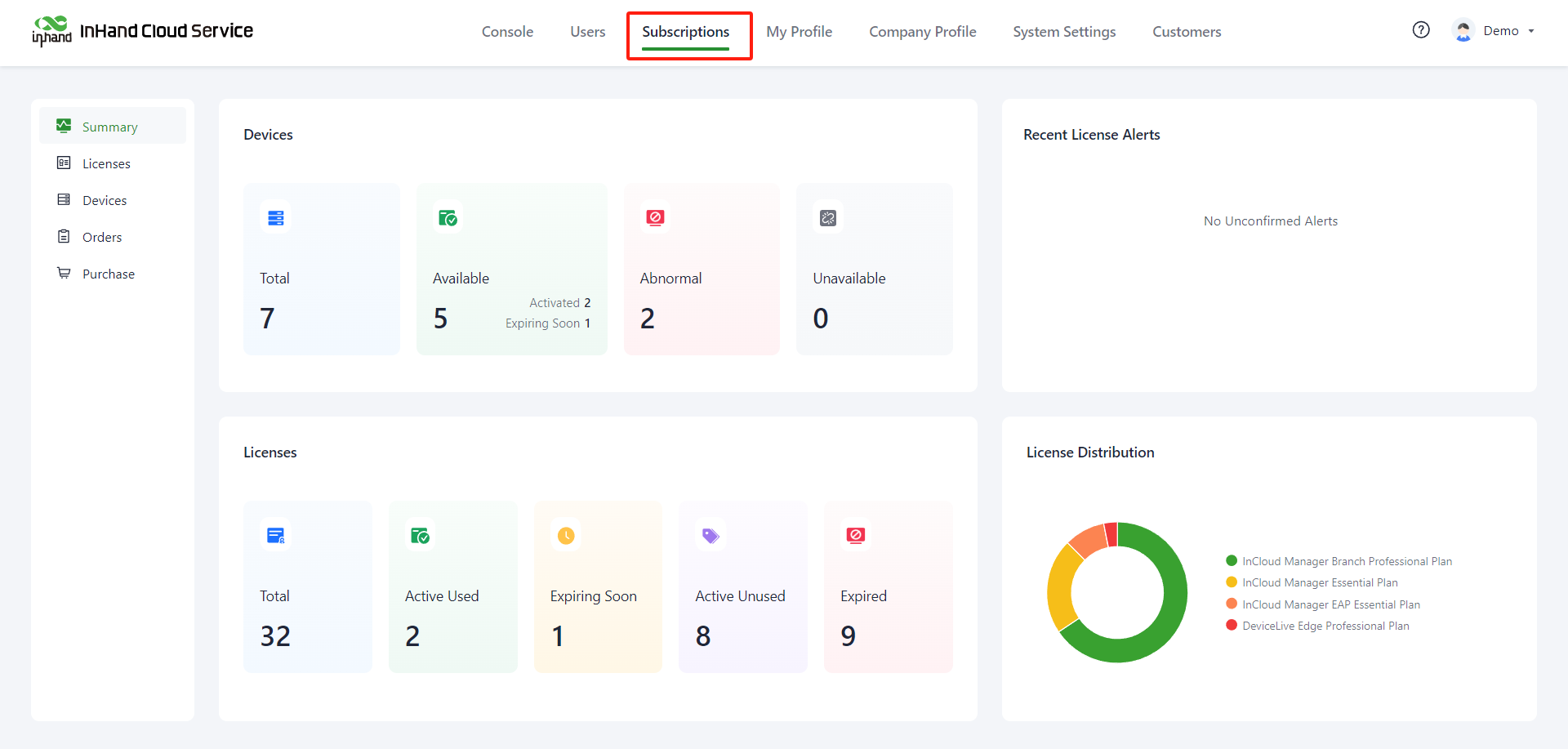
Task: Click the help question mark icon
Action: coord(1421,30)
